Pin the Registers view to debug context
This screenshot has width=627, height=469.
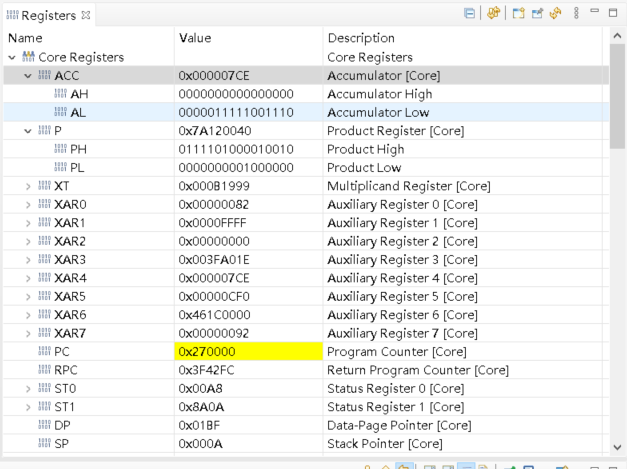click(x=537, y=14)
